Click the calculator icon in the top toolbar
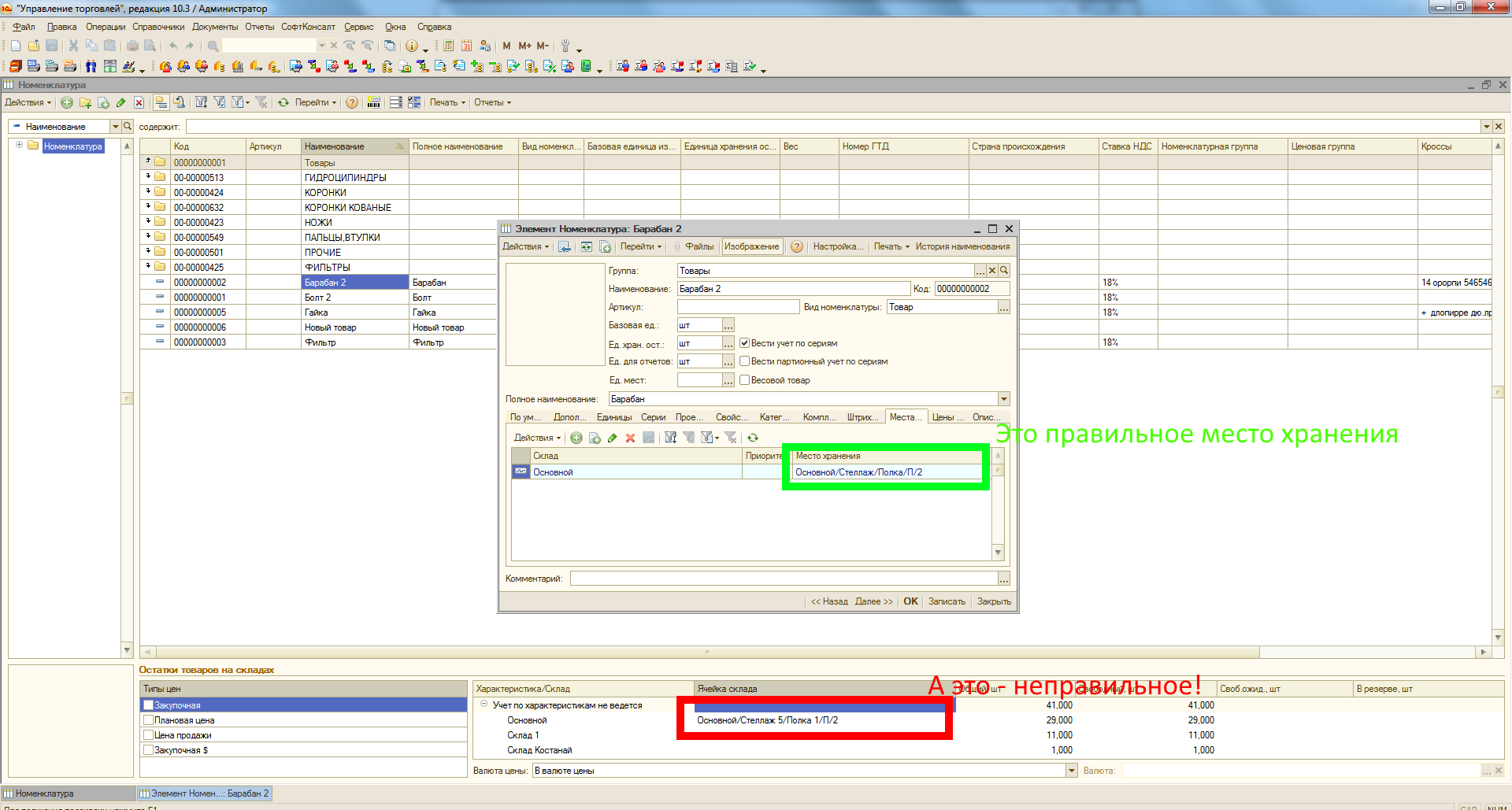Viewport: 1512px width, 810px height. [448, 46]
